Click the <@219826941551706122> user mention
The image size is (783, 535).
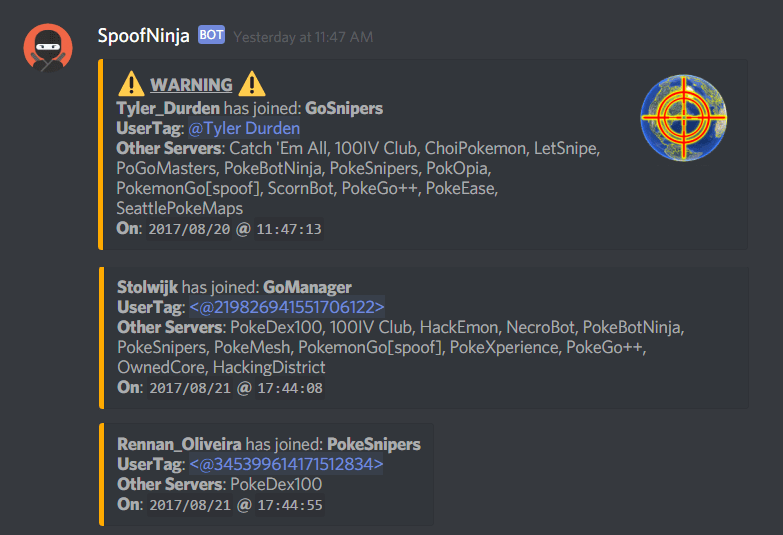pyautogui.click(x=287, y=307)
